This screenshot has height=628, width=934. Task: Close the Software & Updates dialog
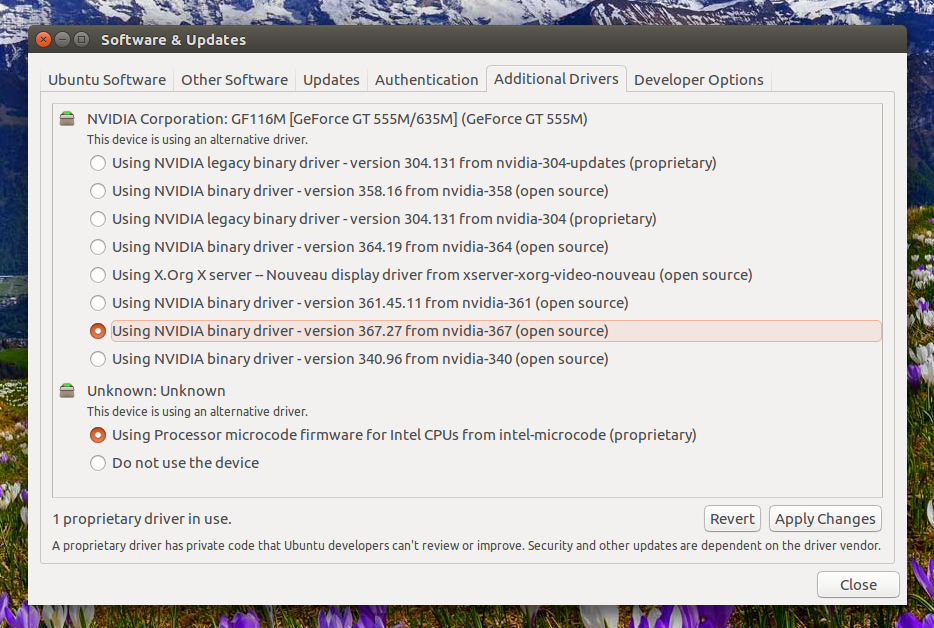point(857,585)
